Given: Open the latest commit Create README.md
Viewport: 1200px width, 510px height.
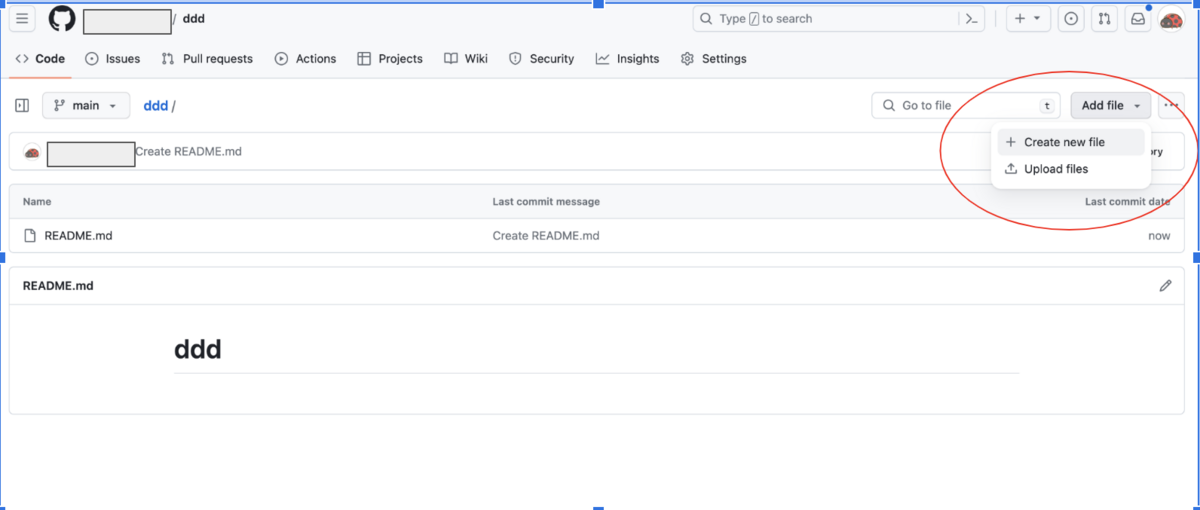Looking at the screenshot, I should 189,152.
